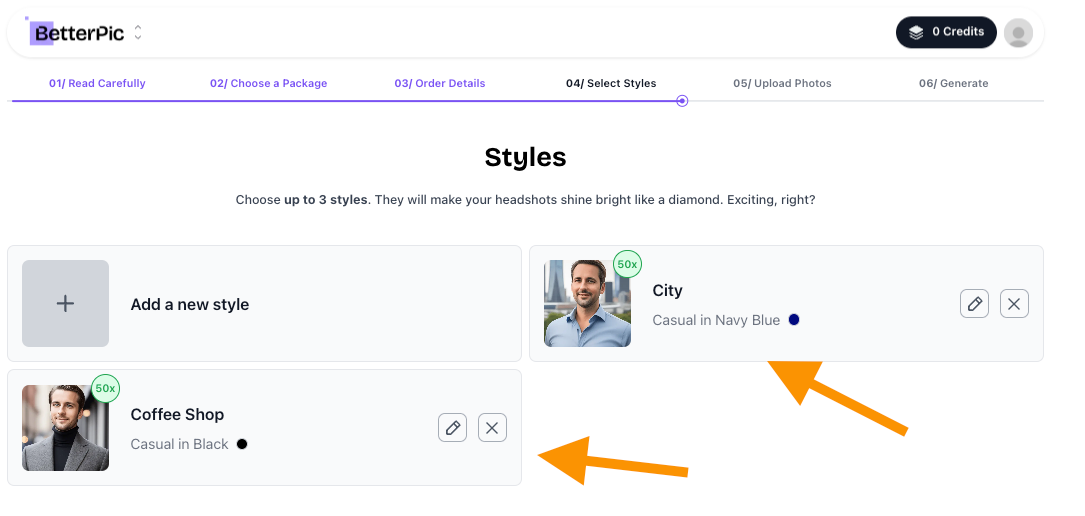This screenshot has height=516, width=1085.
Task: Go to 01/ Read Carefully step
Action: click(97, 83)
